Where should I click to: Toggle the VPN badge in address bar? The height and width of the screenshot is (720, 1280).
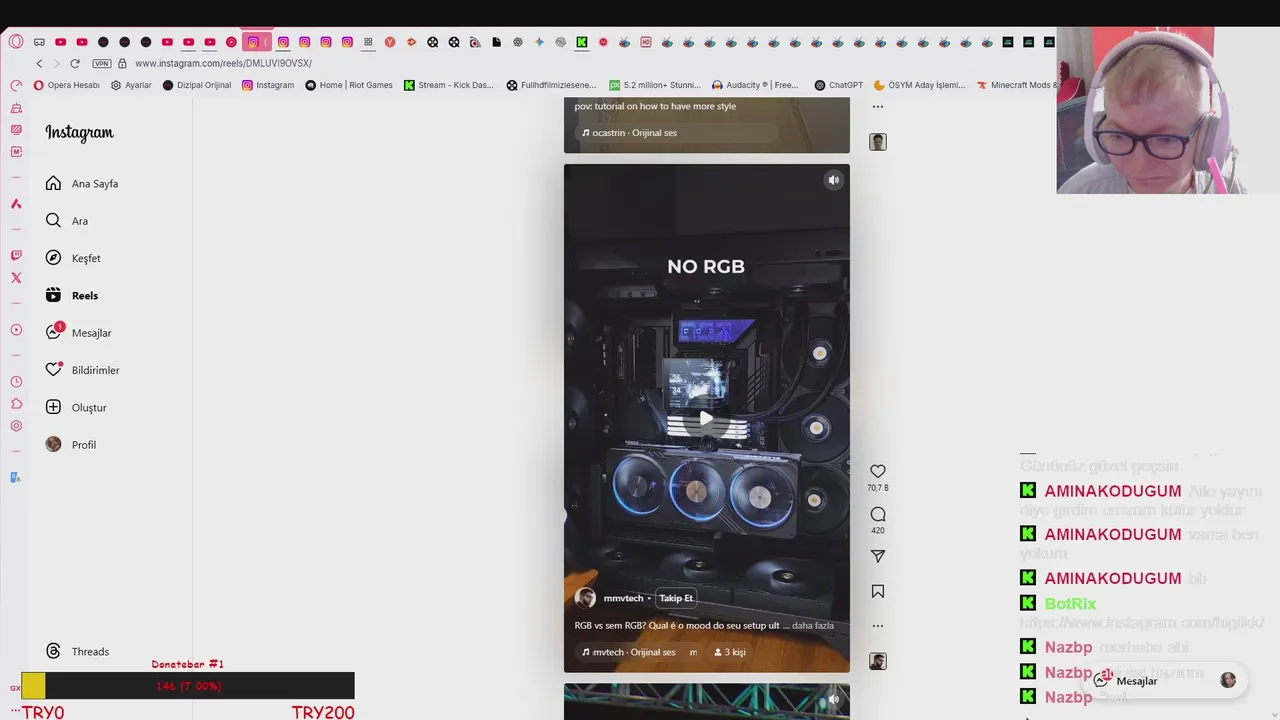click(x=102, y=63)
